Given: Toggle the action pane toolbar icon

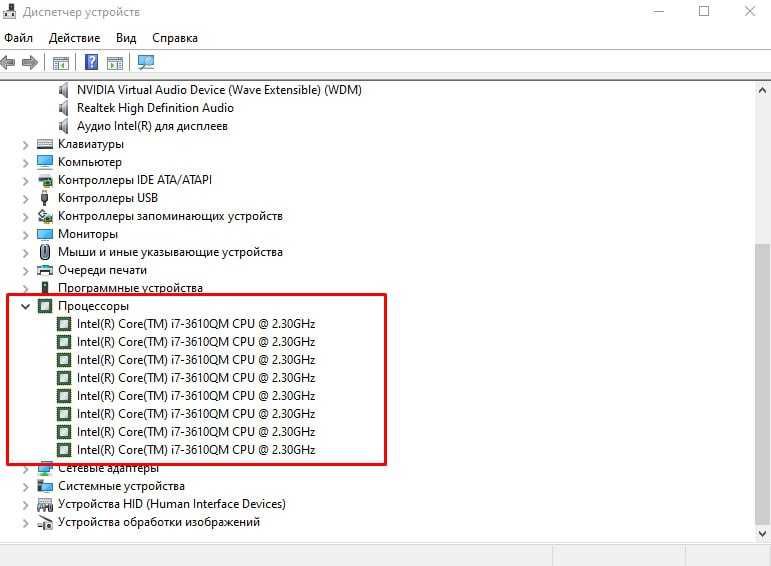Looking at the screenshot, I should pyautogui.click(x=115, y=63).
